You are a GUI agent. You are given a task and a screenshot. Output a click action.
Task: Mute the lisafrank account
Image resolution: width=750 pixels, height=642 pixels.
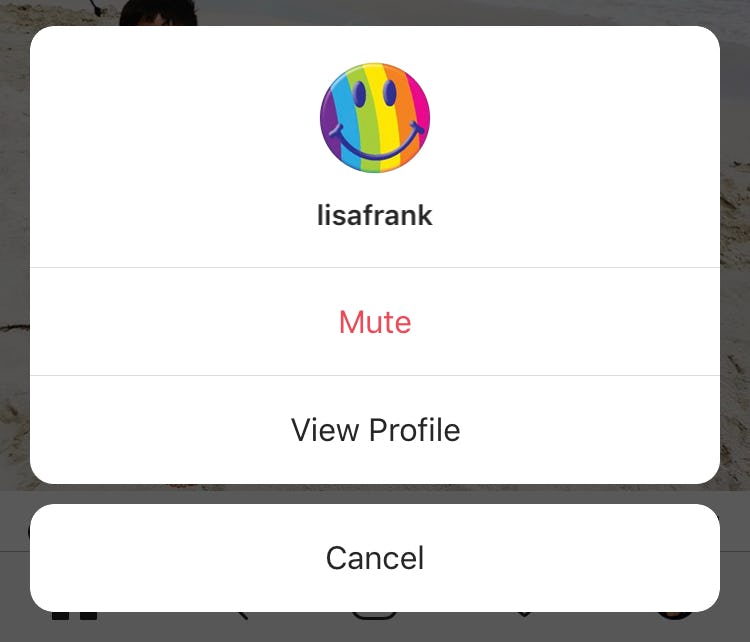click(375, 322)
